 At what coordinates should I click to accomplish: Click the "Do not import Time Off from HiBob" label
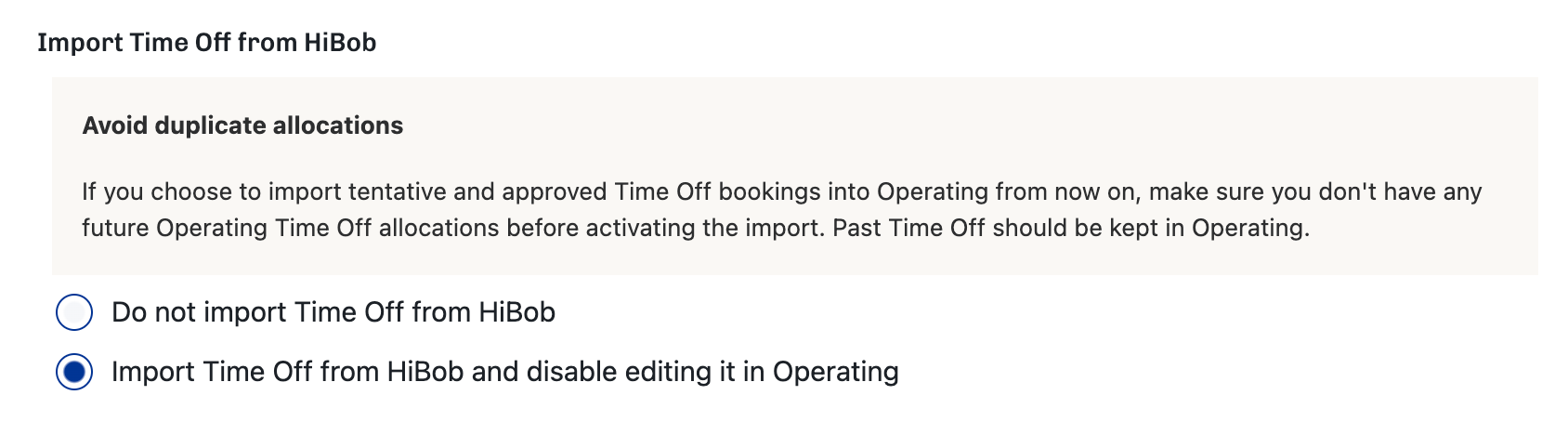pyautogui.click(x=333, y=312)
